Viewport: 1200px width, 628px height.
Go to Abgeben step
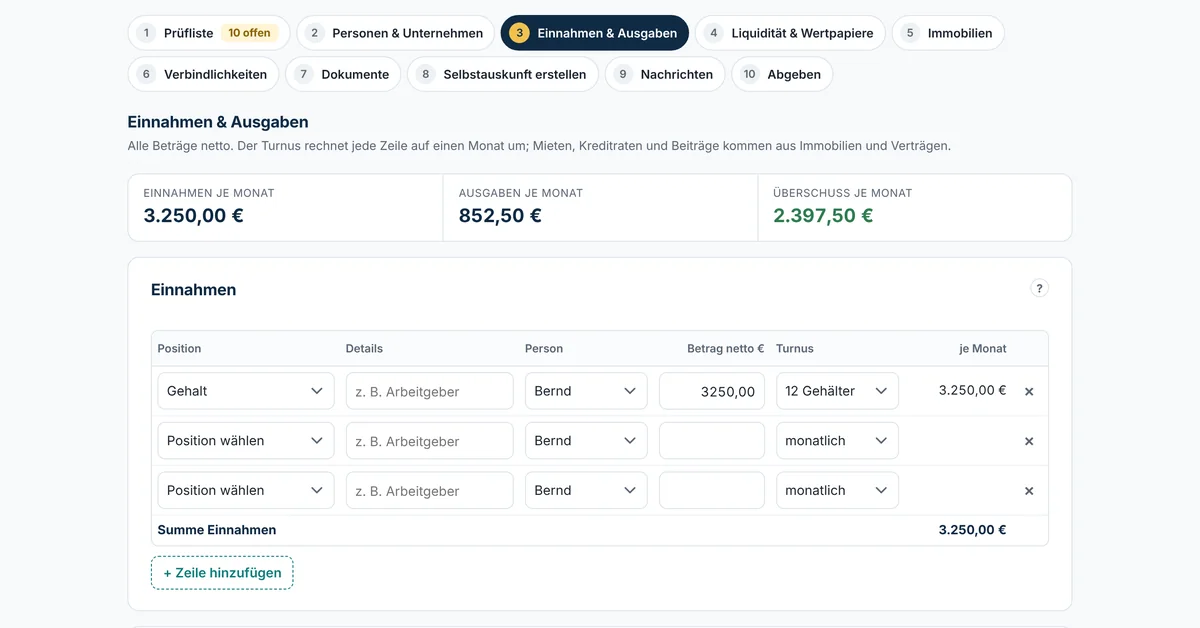tap(782, 74)
